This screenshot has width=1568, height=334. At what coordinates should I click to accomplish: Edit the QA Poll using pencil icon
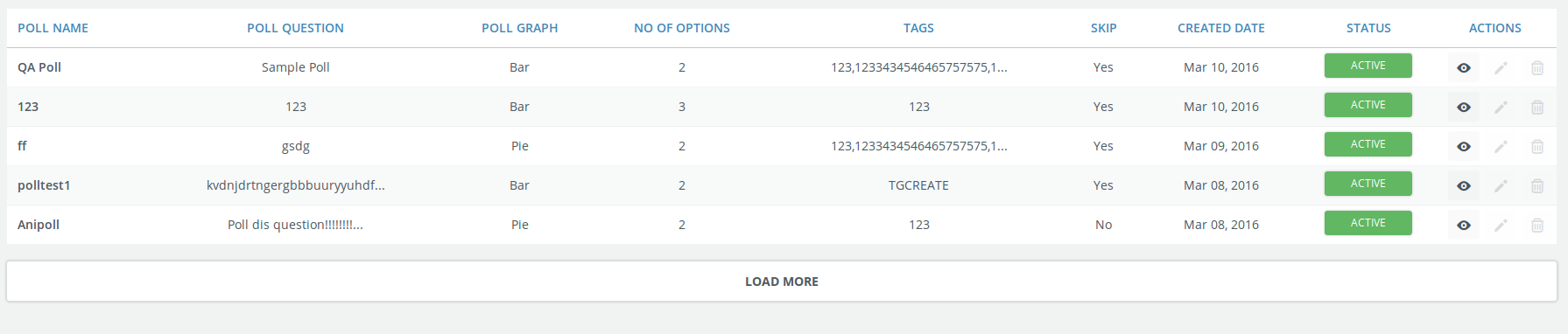tap(1501, 67)
